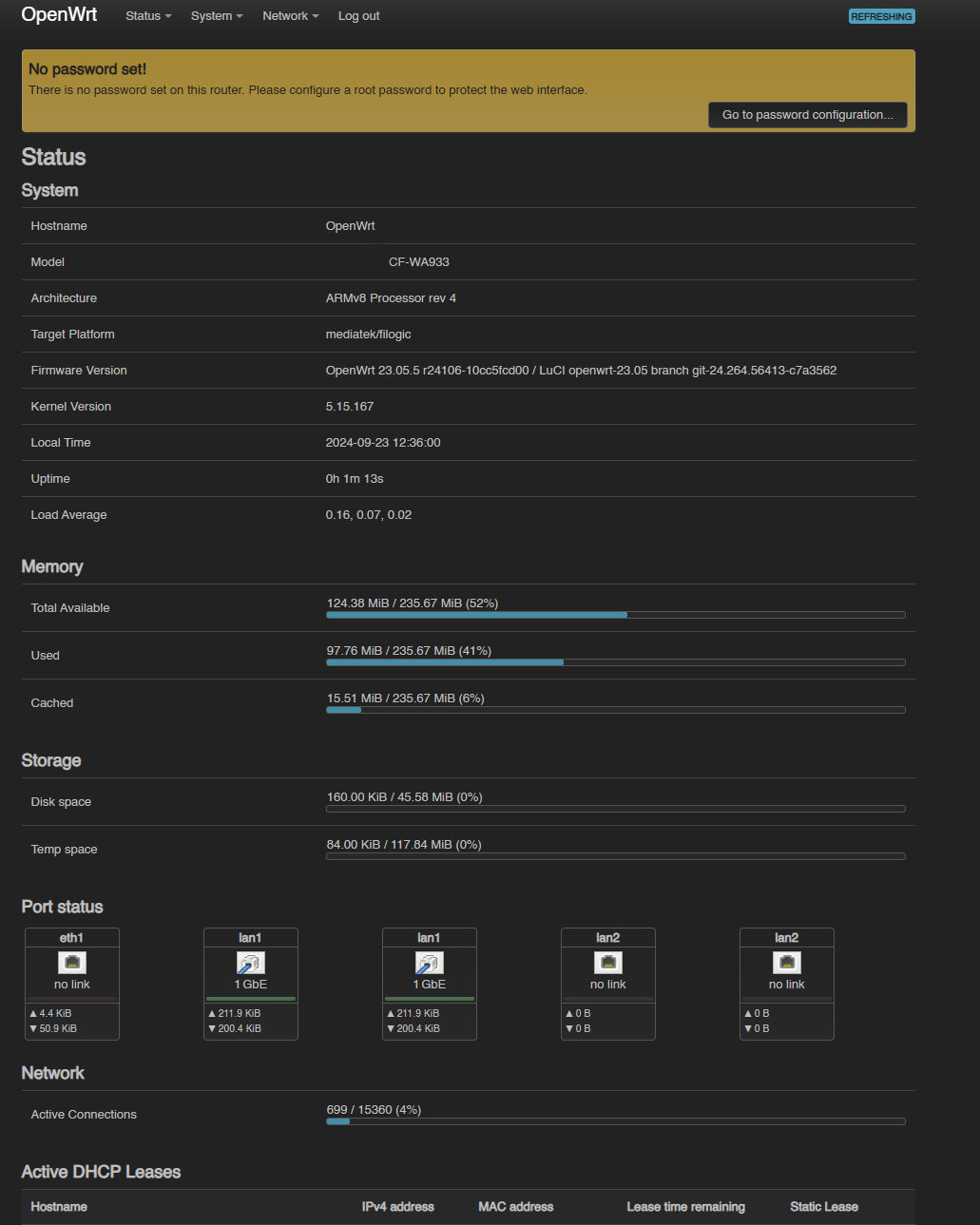This screenshot has width=980, height=1225.
Task: Open the Status dropdown menu
Action: (148, 16)
